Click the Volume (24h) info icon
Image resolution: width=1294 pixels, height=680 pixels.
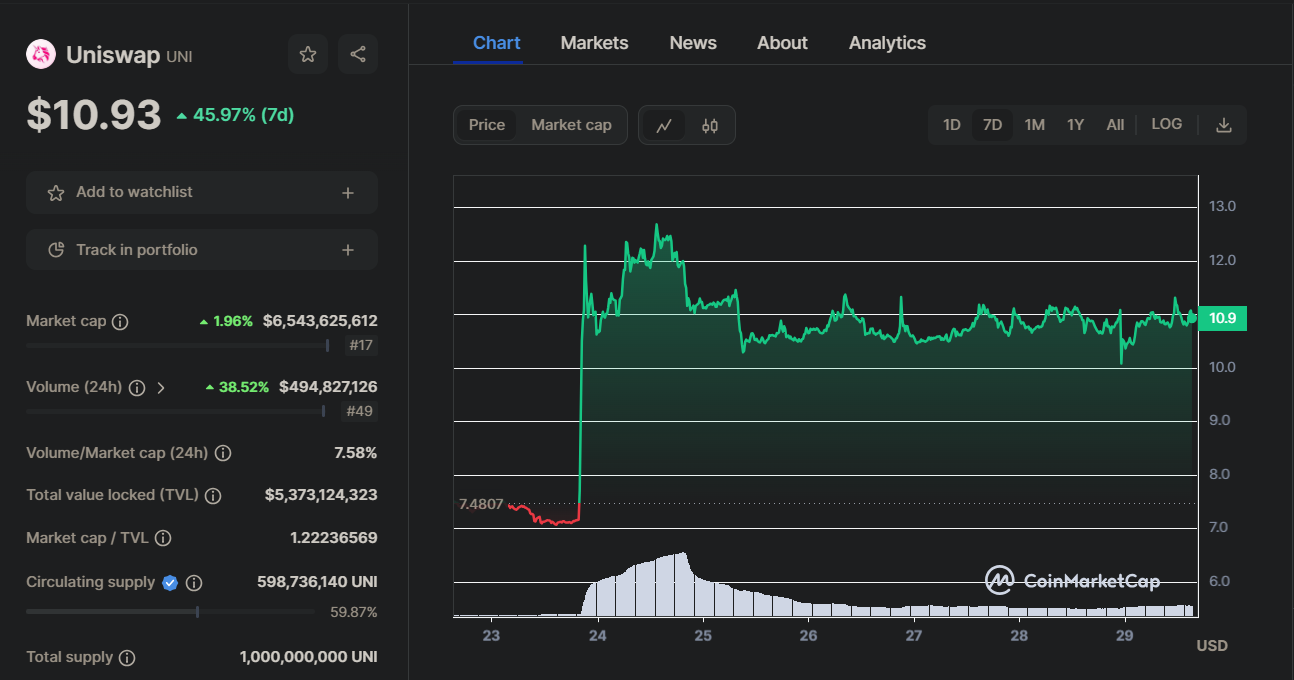pos(137,387)
